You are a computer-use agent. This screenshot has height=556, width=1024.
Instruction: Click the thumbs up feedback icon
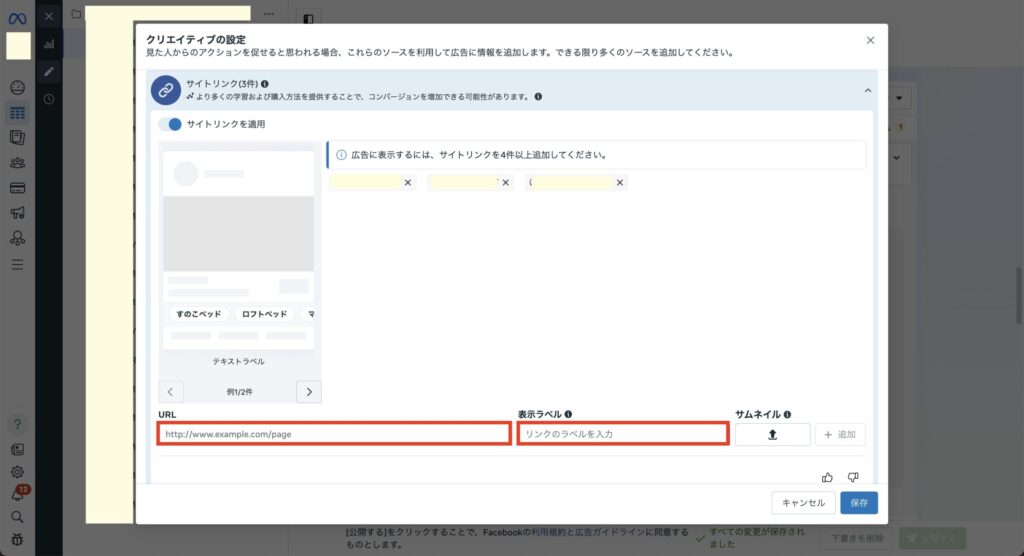pyautogui.click(x=827, y=478)
